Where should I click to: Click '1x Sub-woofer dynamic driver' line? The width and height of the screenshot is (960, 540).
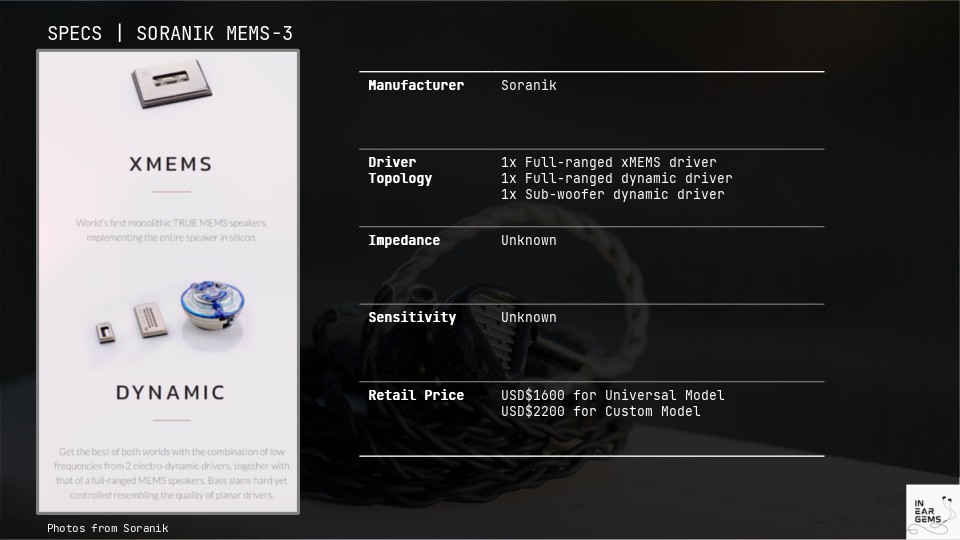click(x=612, y=194)
